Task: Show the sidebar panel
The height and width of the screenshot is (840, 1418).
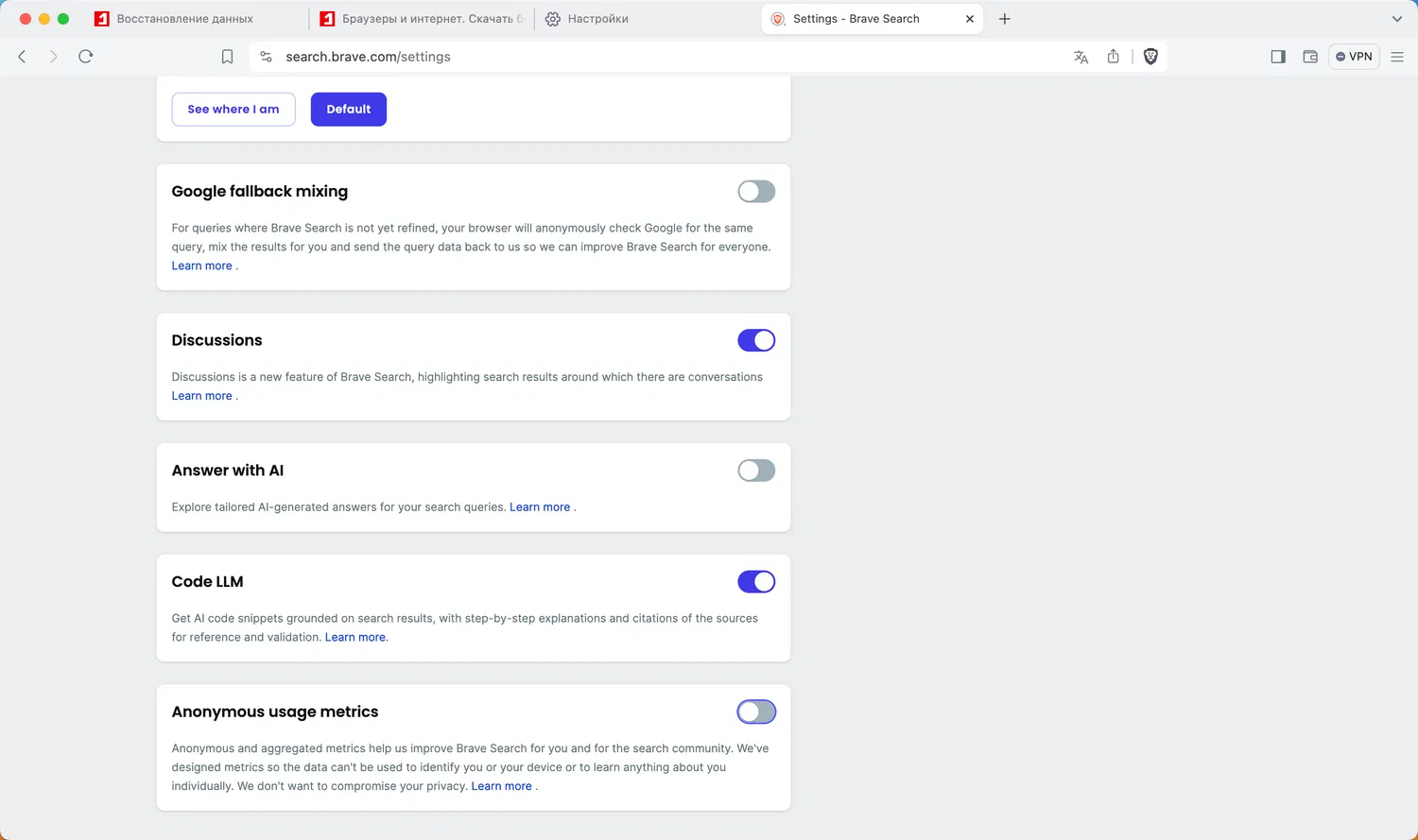Action: 1278,57
